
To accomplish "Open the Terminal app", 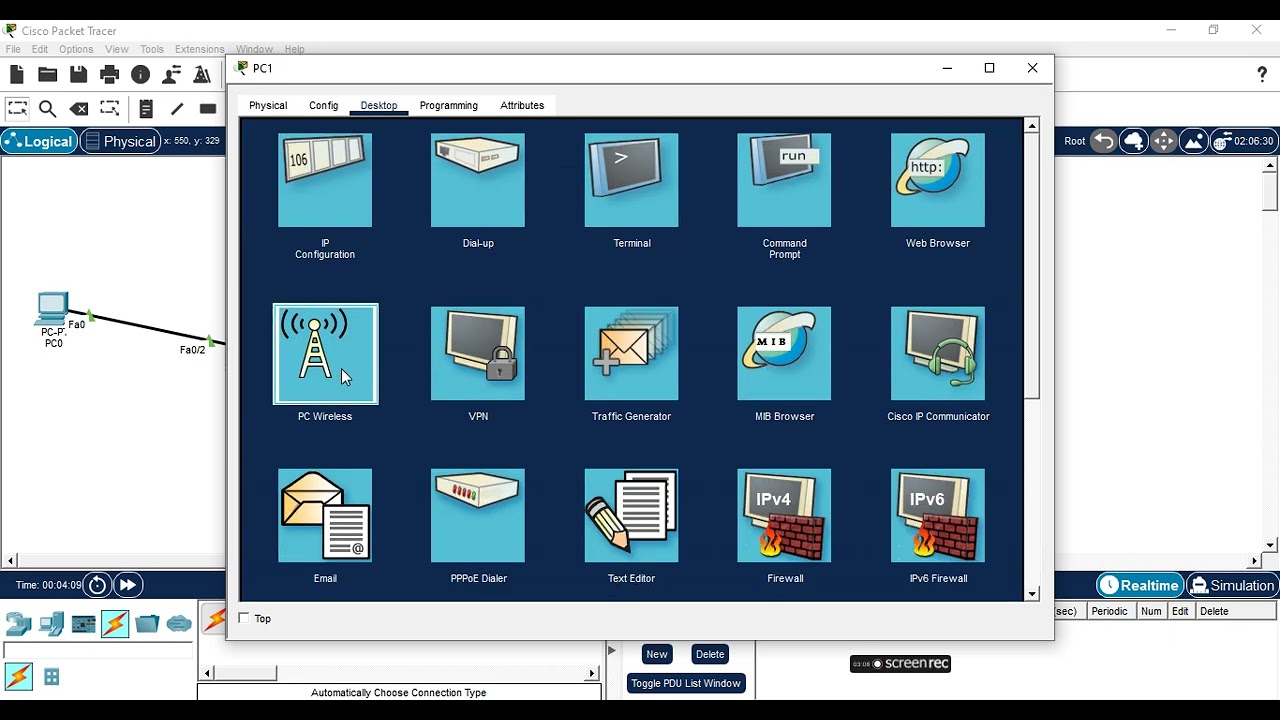I will [x=631, y=180].
